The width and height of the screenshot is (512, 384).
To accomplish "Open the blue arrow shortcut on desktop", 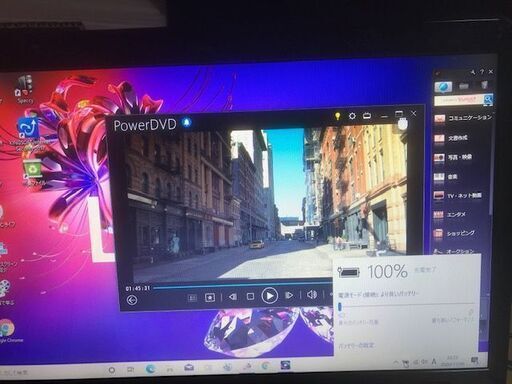I will click(x=29, y=128).
